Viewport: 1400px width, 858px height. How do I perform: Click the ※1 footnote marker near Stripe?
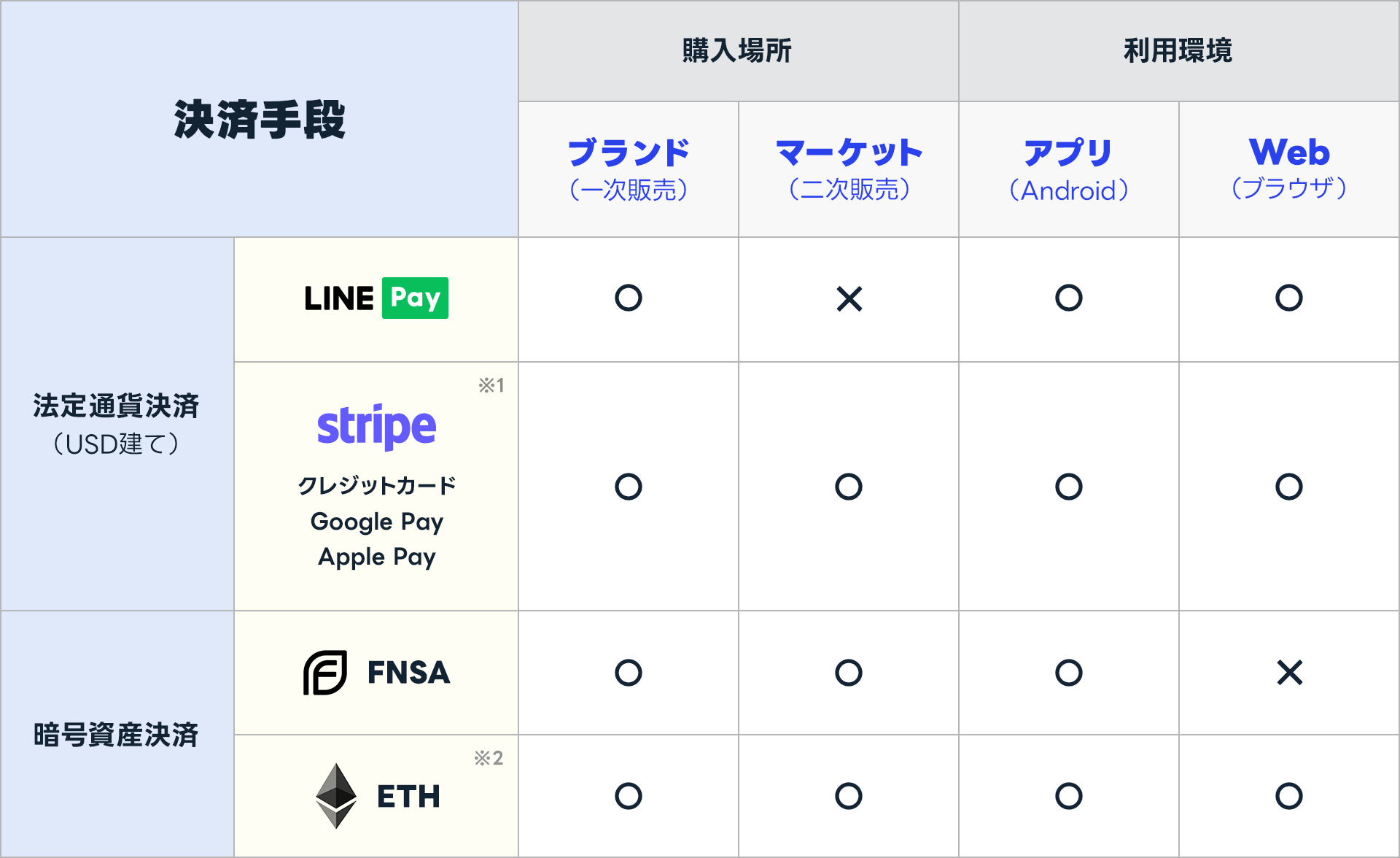(491, 385)
